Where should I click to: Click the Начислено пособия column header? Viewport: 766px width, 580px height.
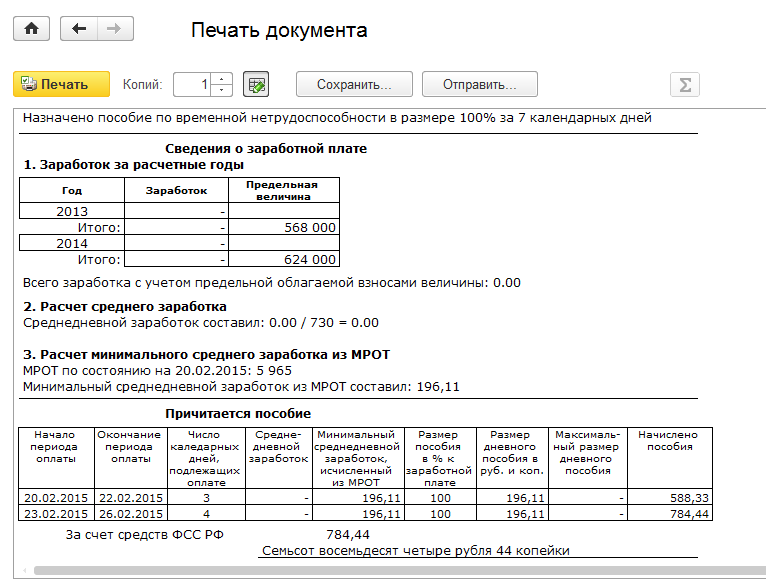[x=664, y=441]
